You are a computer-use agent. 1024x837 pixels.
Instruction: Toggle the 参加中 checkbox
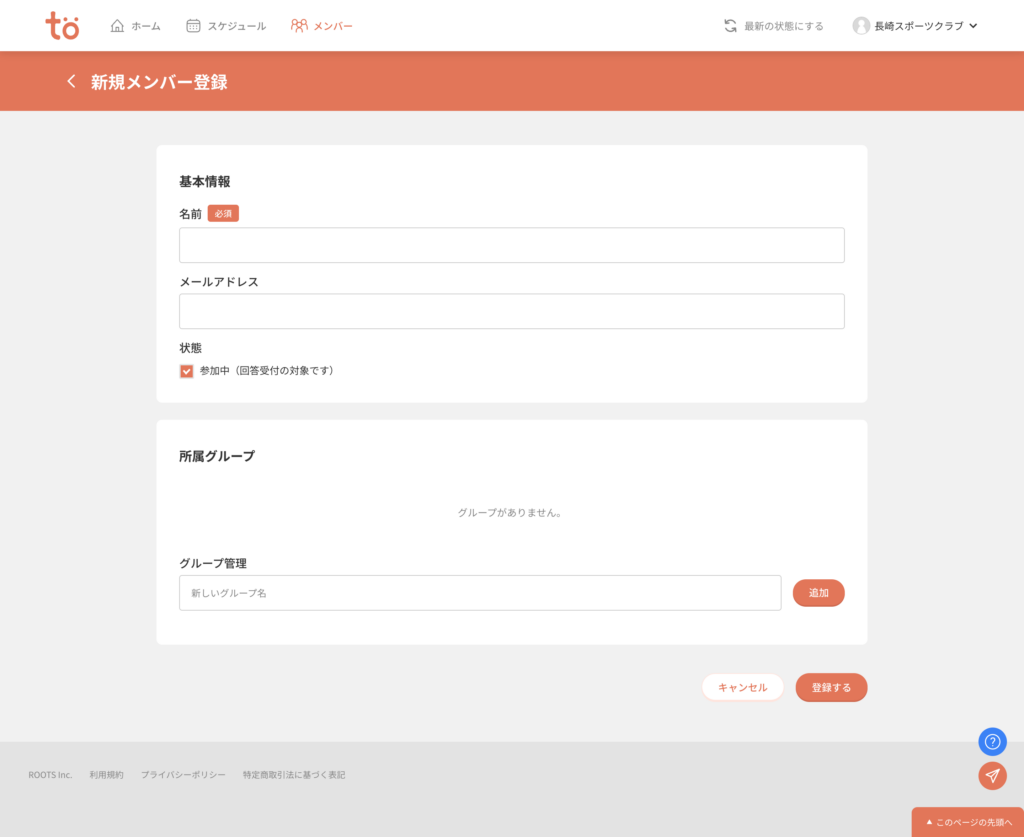187,371
